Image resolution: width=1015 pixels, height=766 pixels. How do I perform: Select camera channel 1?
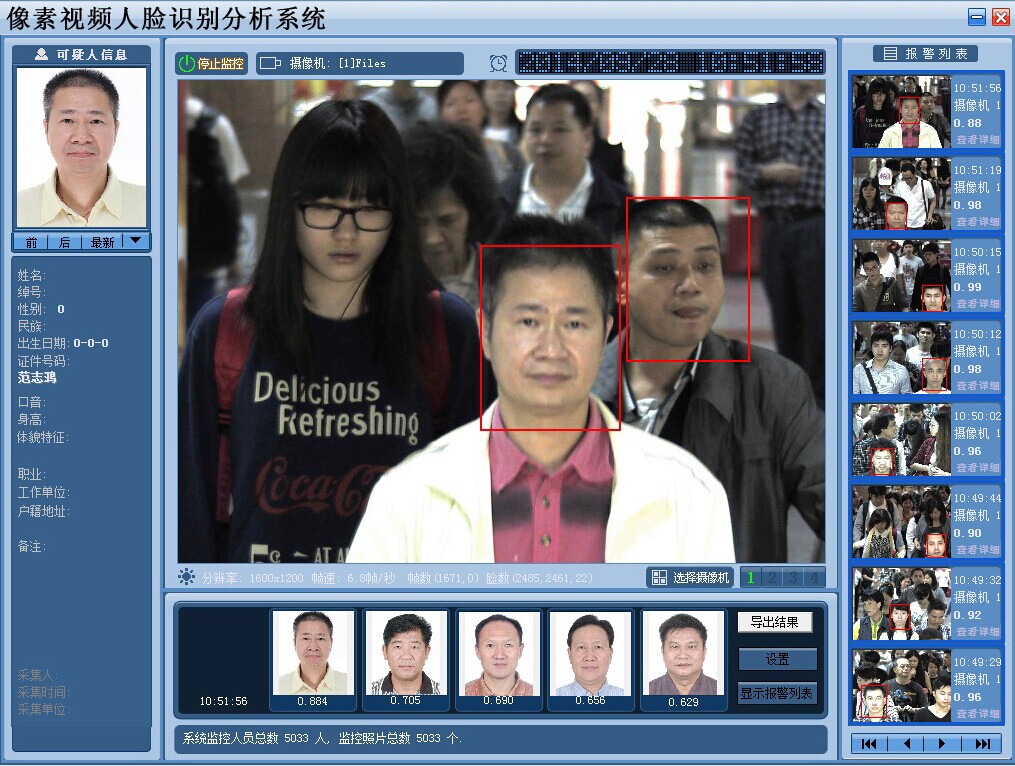(750, 577)
